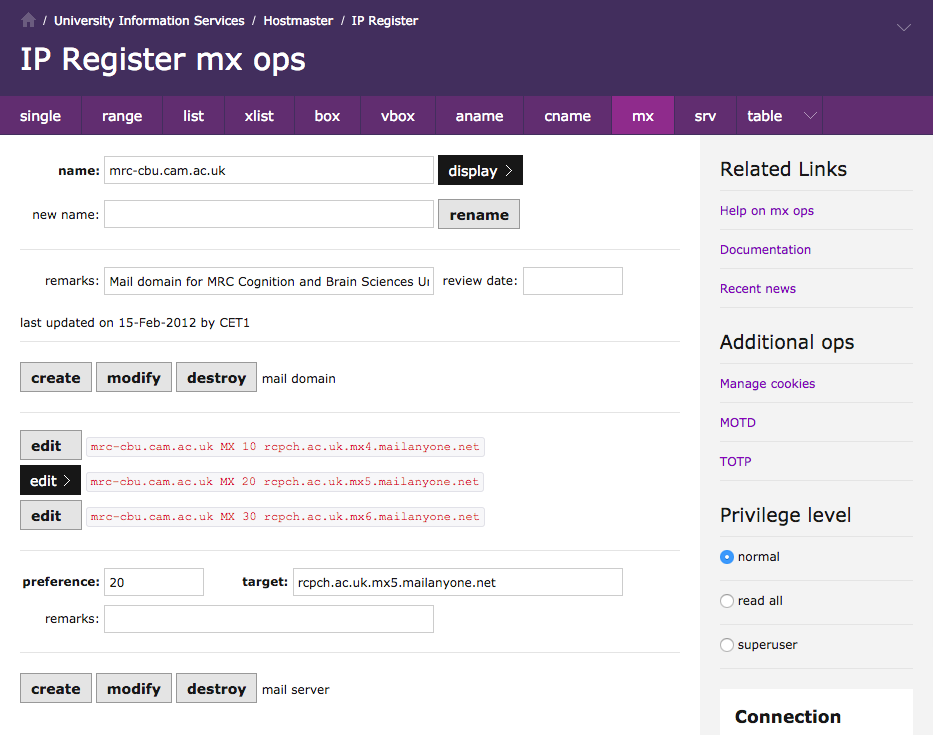Viewport: 933px width, 735px height.
Task: Open the srv tab
Action: (705, 116)
